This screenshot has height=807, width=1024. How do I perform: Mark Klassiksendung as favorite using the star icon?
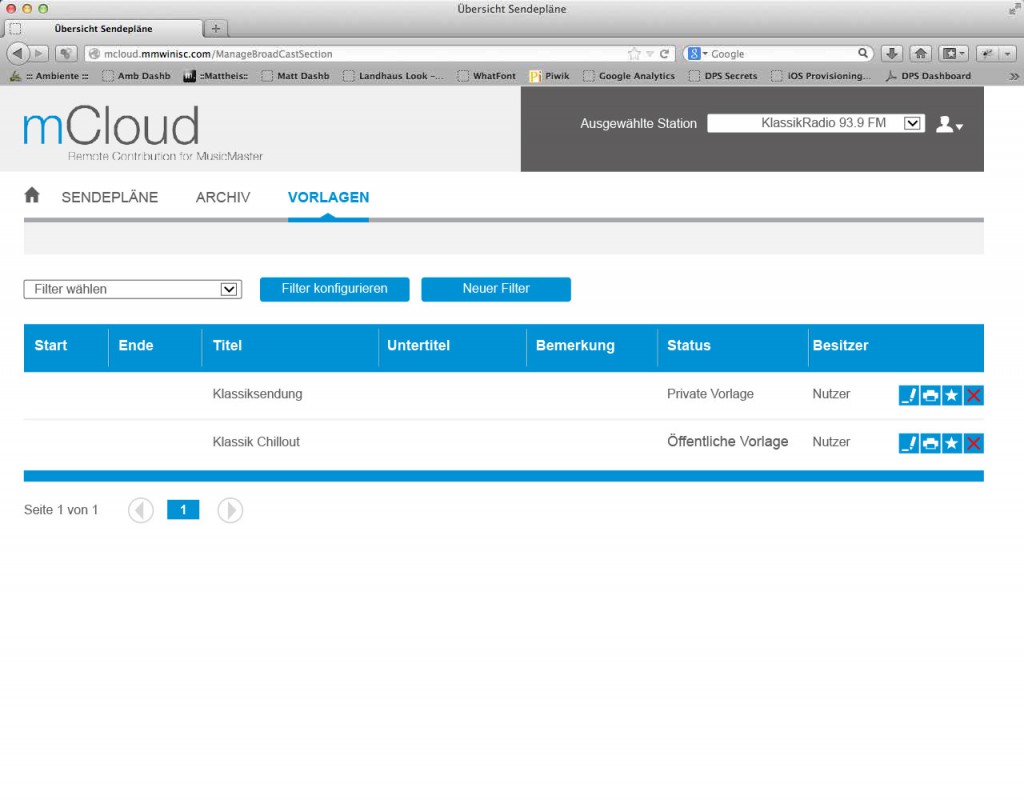(x=952, y=395)
